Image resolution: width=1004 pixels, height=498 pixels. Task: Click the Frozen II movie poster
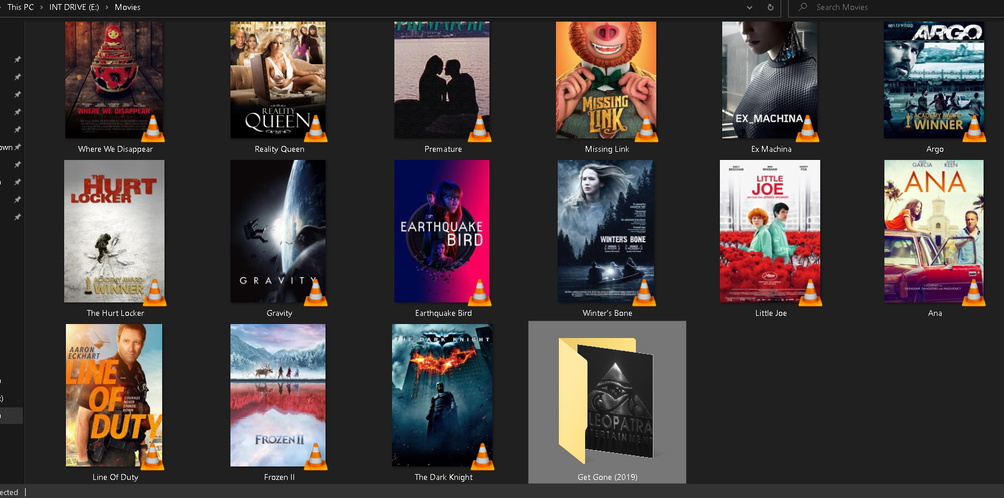point(278,395)
